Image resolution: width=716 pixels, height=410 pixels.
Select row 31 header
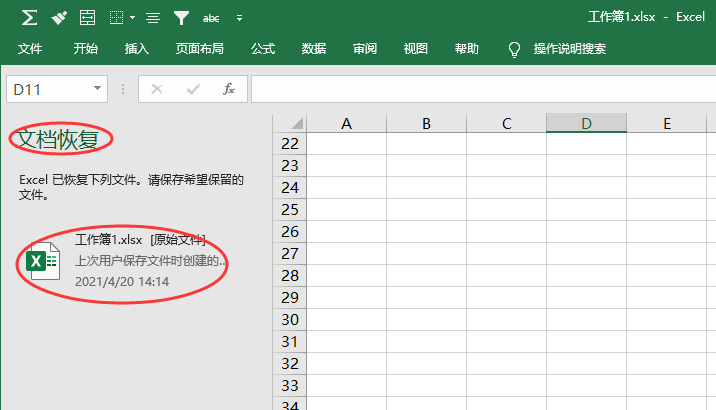[x=290, y=341]
